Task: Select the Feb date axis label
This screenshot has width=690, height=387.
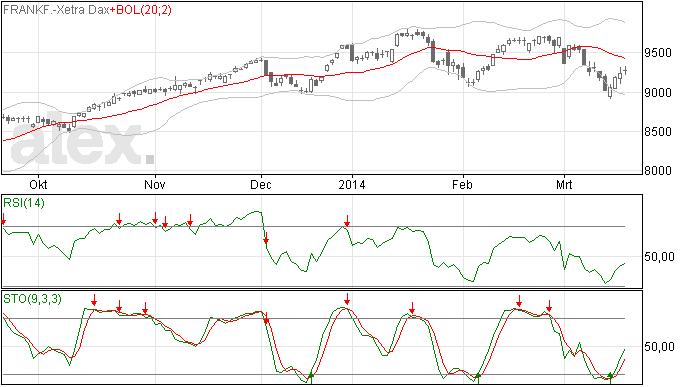Action: pos(462,184)
